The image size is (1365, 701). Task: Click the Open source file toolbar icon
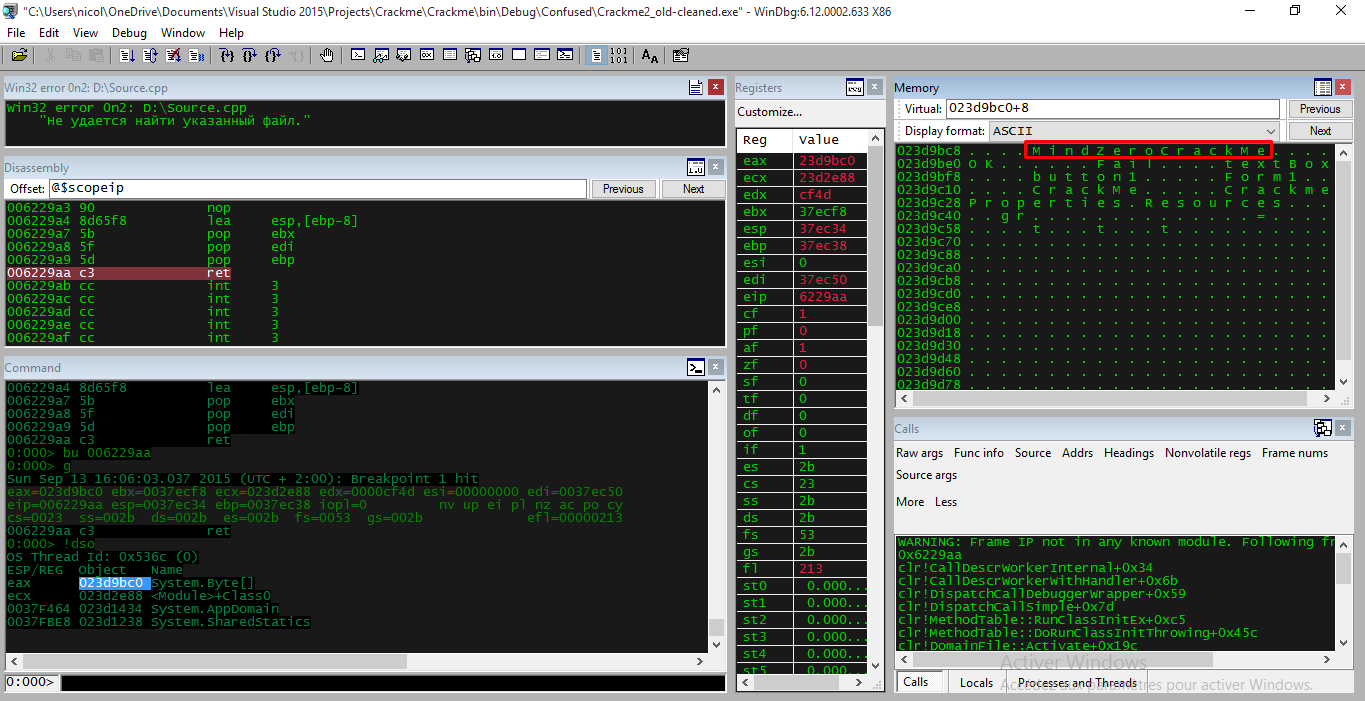19,56
